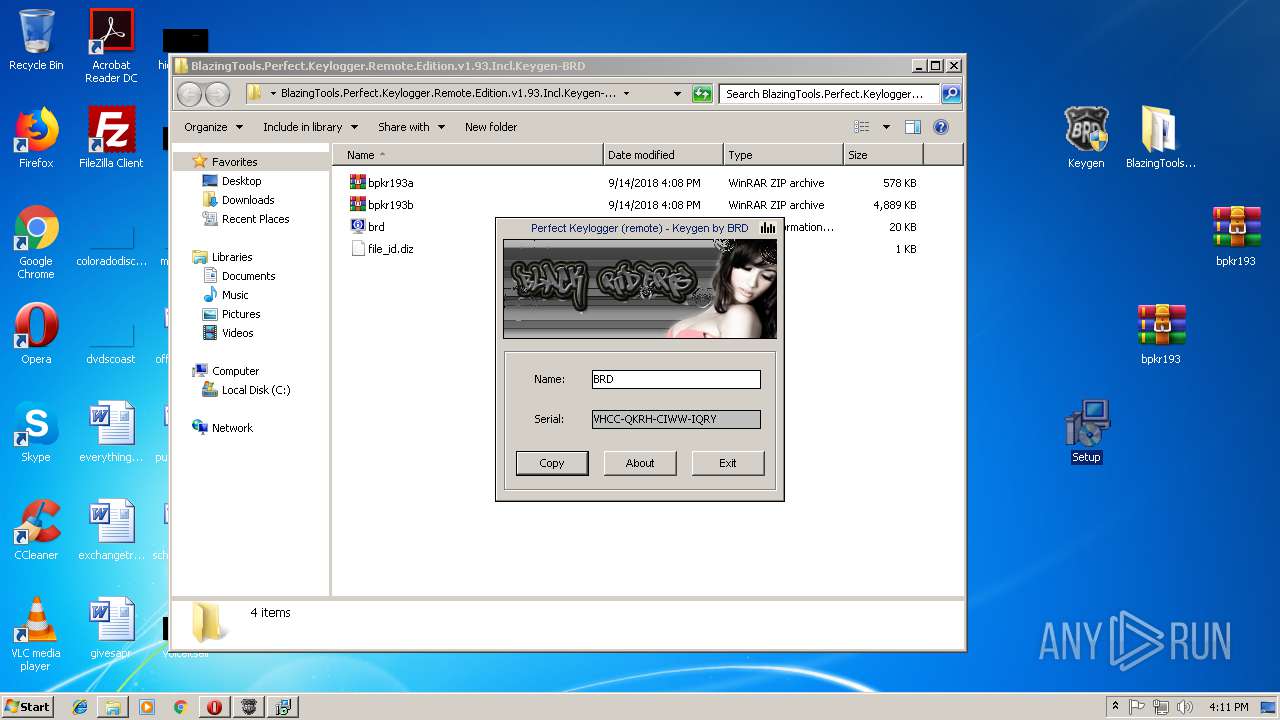Click the volume icon in system tray
Image resolution: width=1280 pixels, height=720 pixels.
pos(1184,707)
